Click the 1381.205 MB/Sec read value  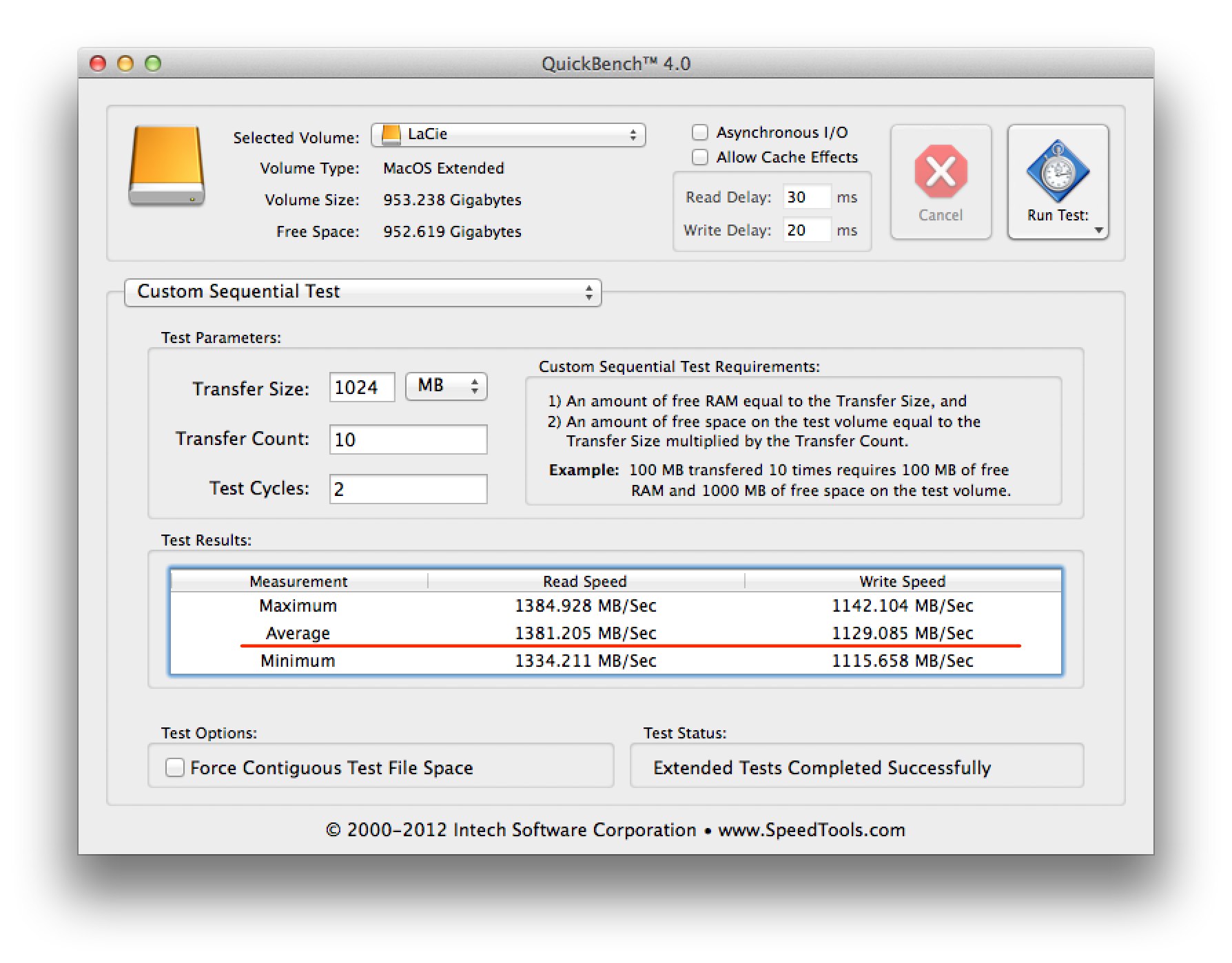point(586,633)
